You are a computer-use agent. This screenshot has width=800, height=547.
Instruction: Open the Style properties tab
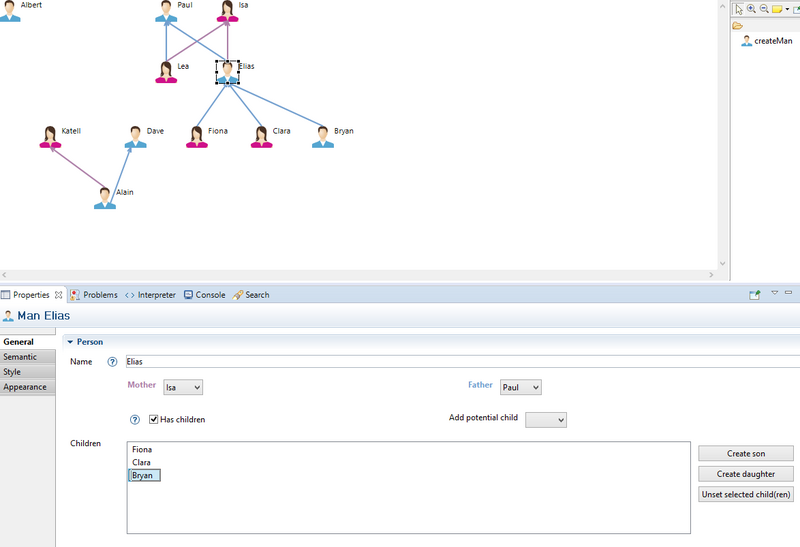(28, 372)
